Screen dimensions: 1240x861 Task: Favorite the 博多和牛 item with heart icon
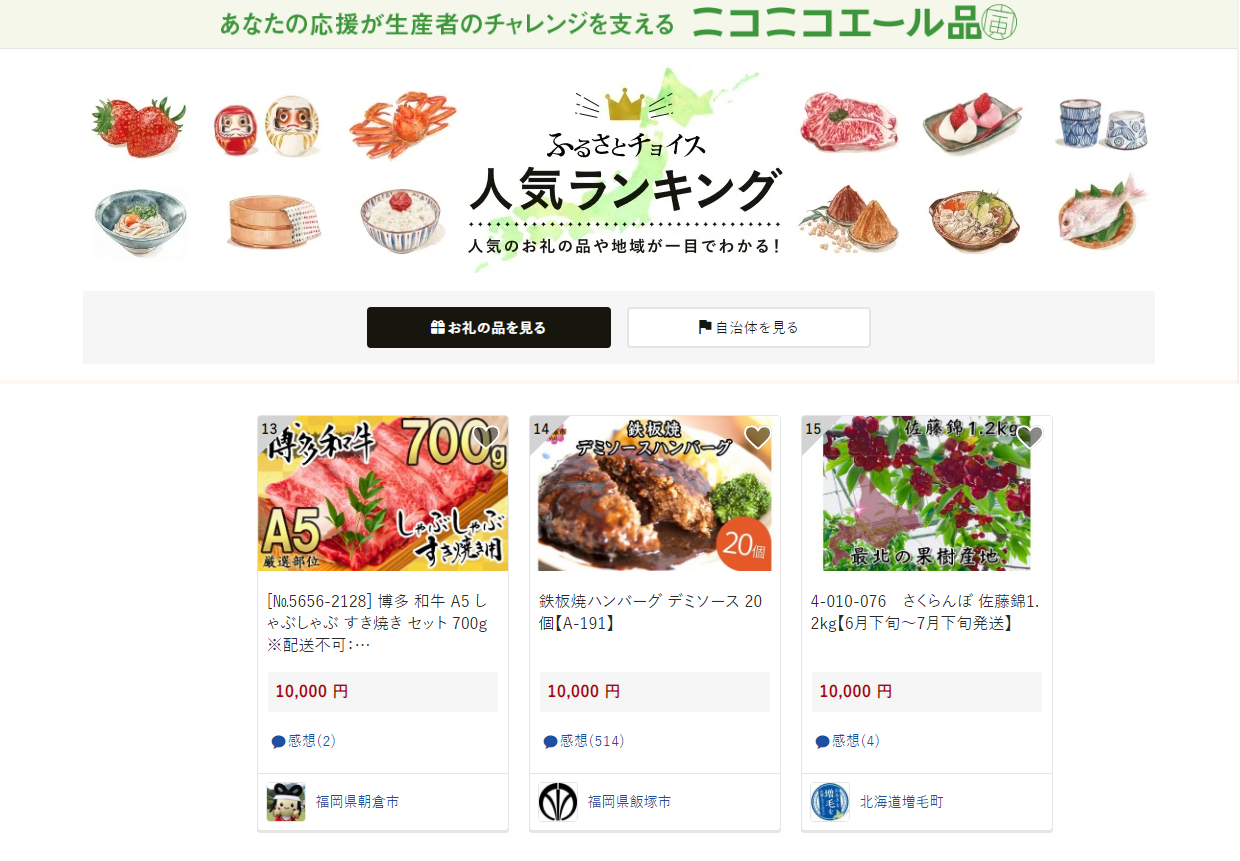click(x=486, y=437)
